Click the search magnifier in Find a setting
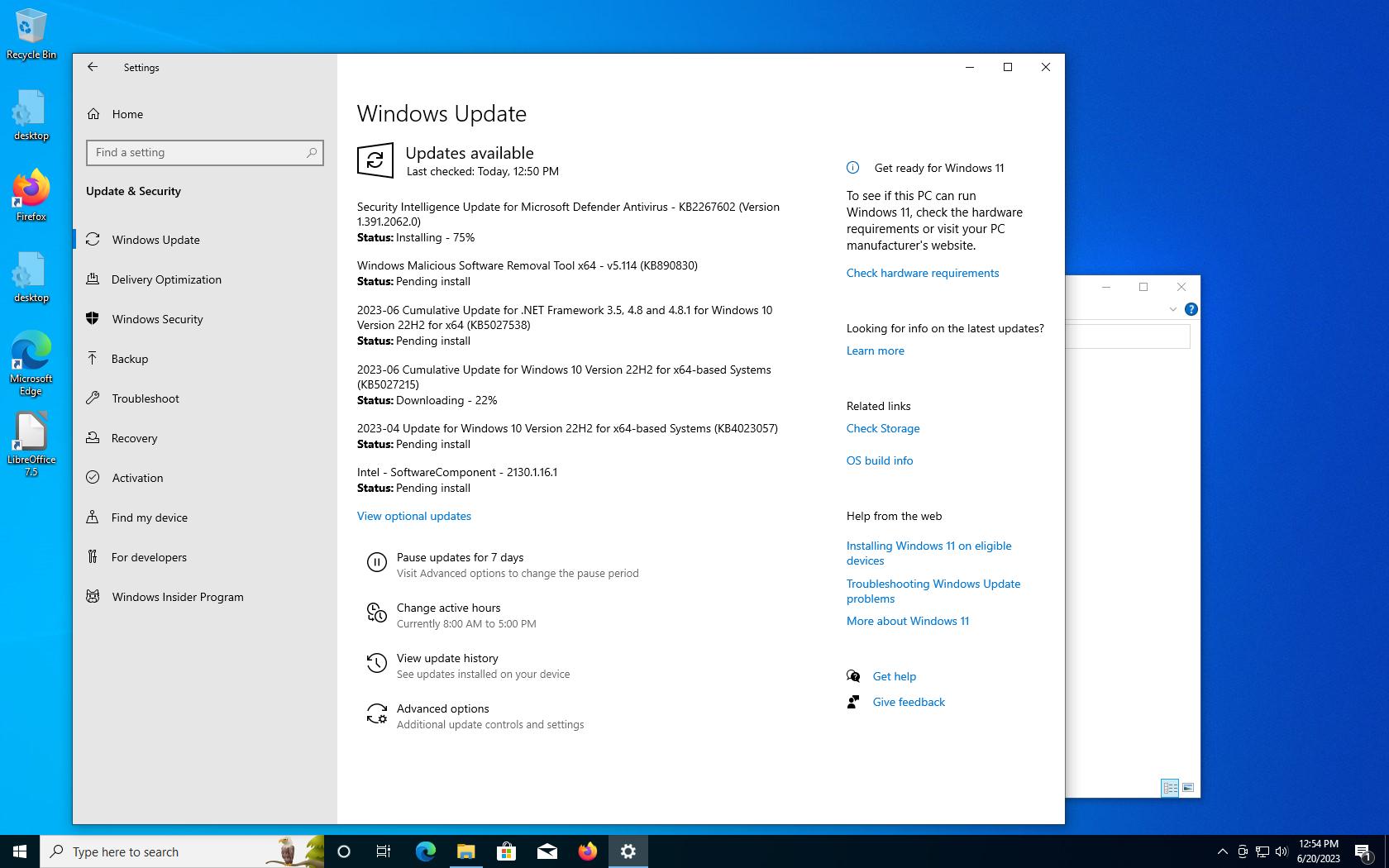 click(312, 153)
